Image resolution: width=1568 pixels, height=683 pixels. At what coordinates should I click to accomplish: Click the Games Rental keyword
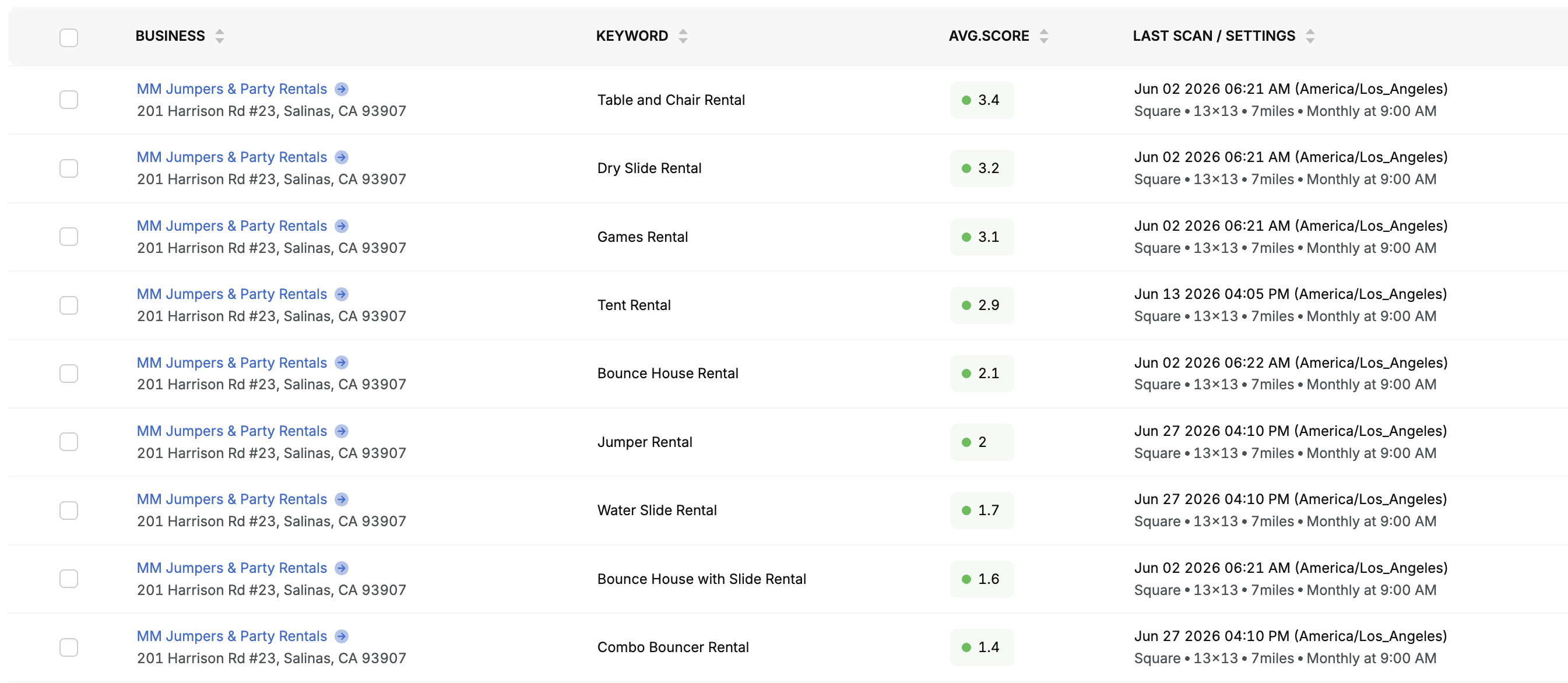pos(642,237)
